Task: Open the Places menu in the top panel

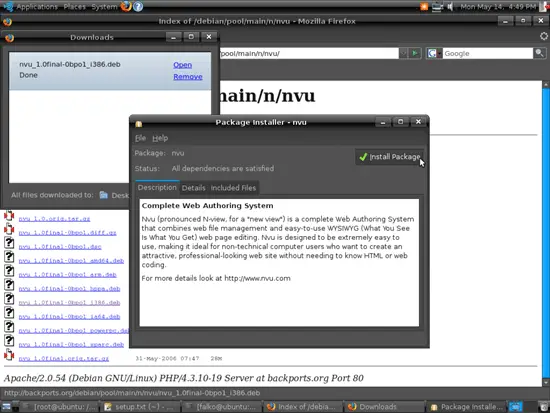Action: (x=74, y=7)
